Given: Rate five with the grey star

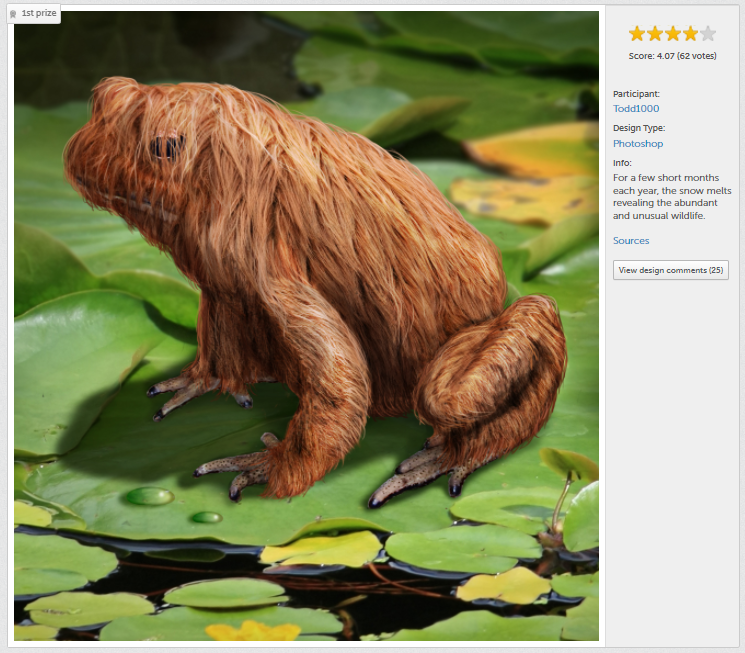Looking at the screenshot, I should pyautogui.click(x=708, y=34).
